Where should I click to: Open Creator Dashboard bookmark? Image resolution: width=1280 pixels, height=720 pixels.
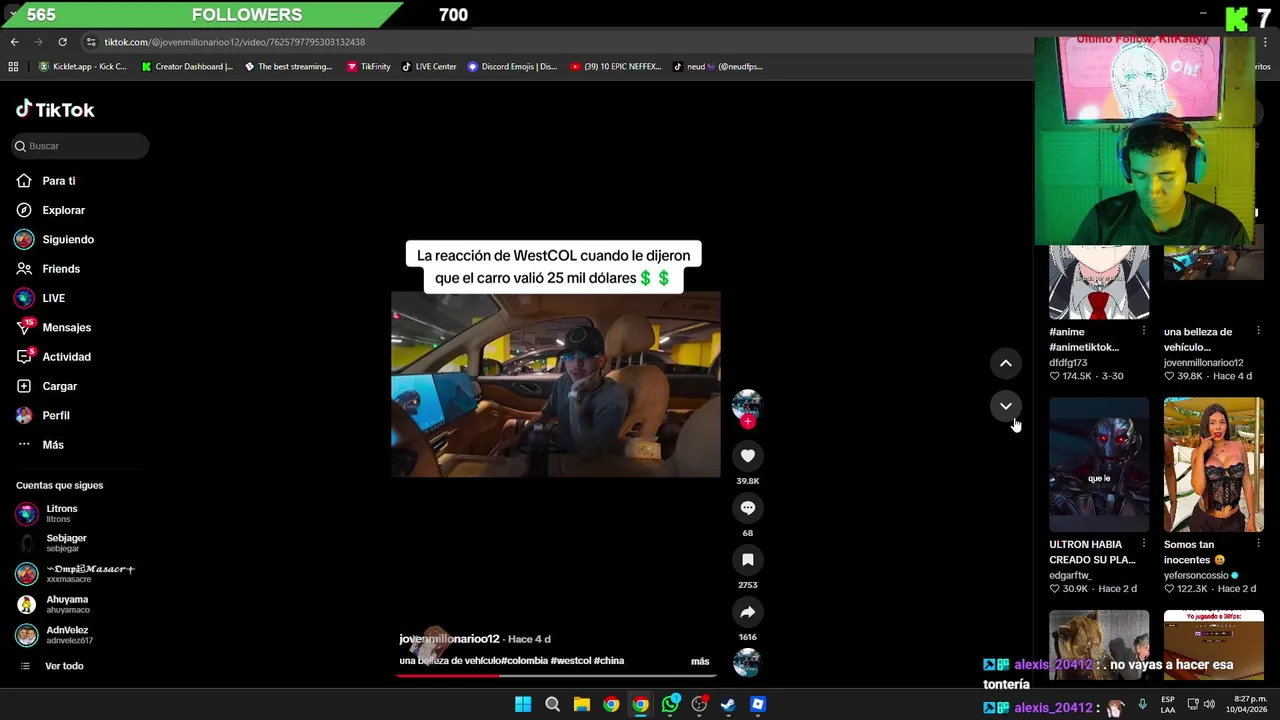pos(187,67)
